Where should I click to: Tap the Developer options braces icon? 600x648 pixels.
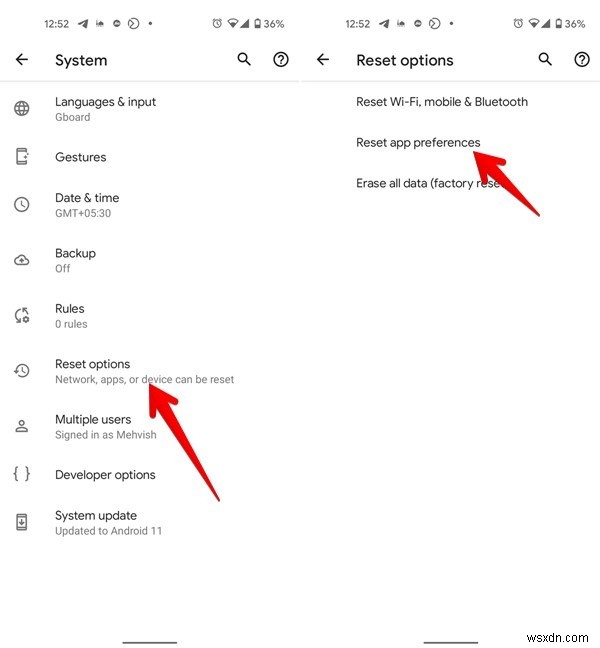tap(22, 474)
